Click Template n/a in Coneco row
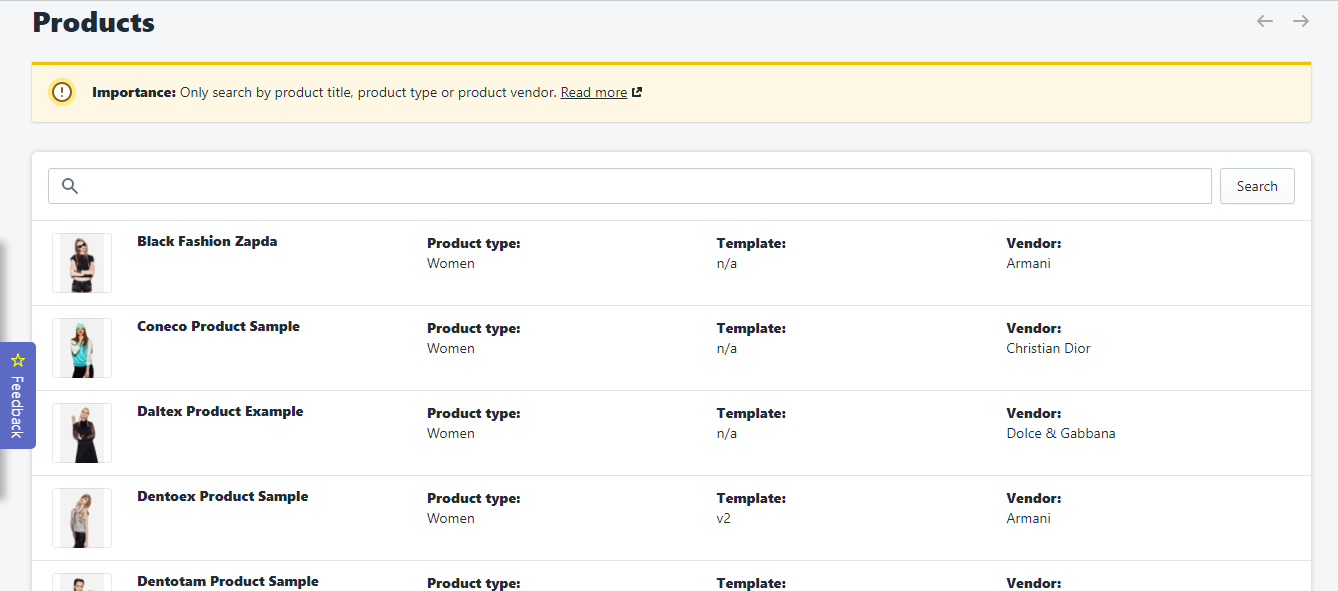The width and height of the screenshot is (1338, 591). 727,348
